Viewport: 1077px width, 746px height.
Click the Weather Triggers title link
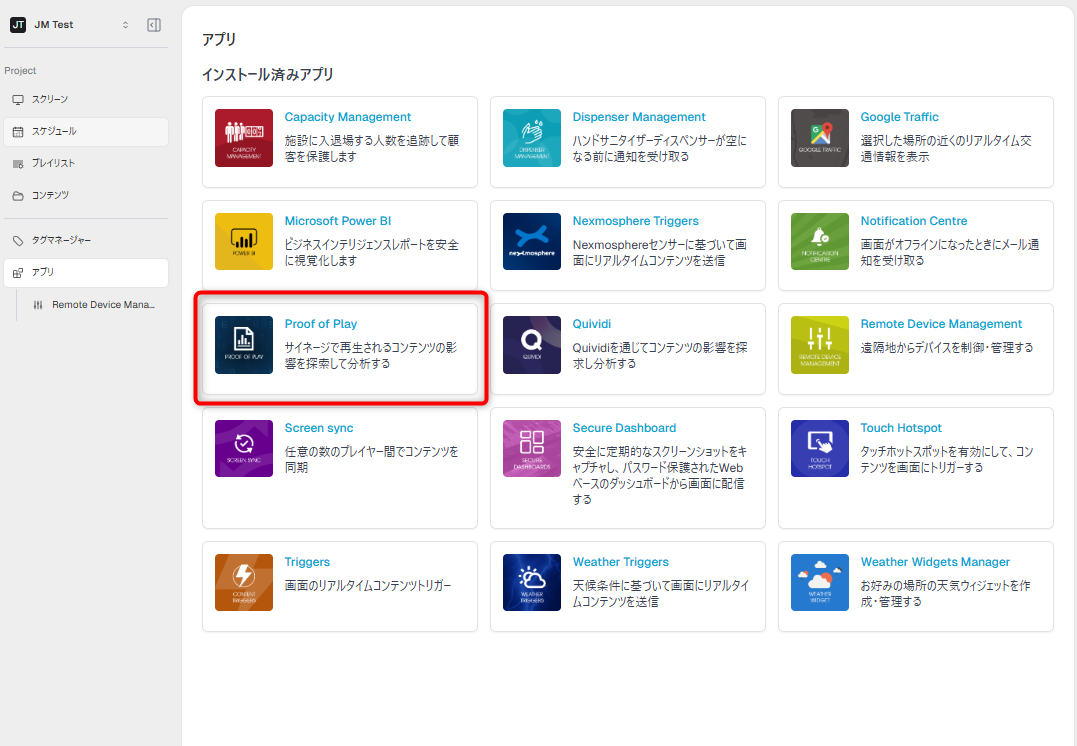tap(620, 562)
